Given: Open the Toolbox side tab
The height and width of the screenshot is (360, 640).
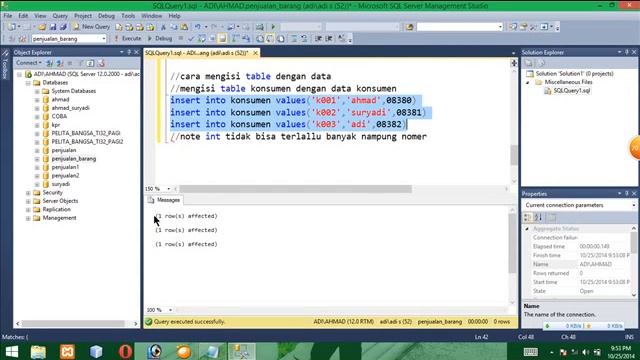Looking at the screenshot, I should [x=5, y=64].
